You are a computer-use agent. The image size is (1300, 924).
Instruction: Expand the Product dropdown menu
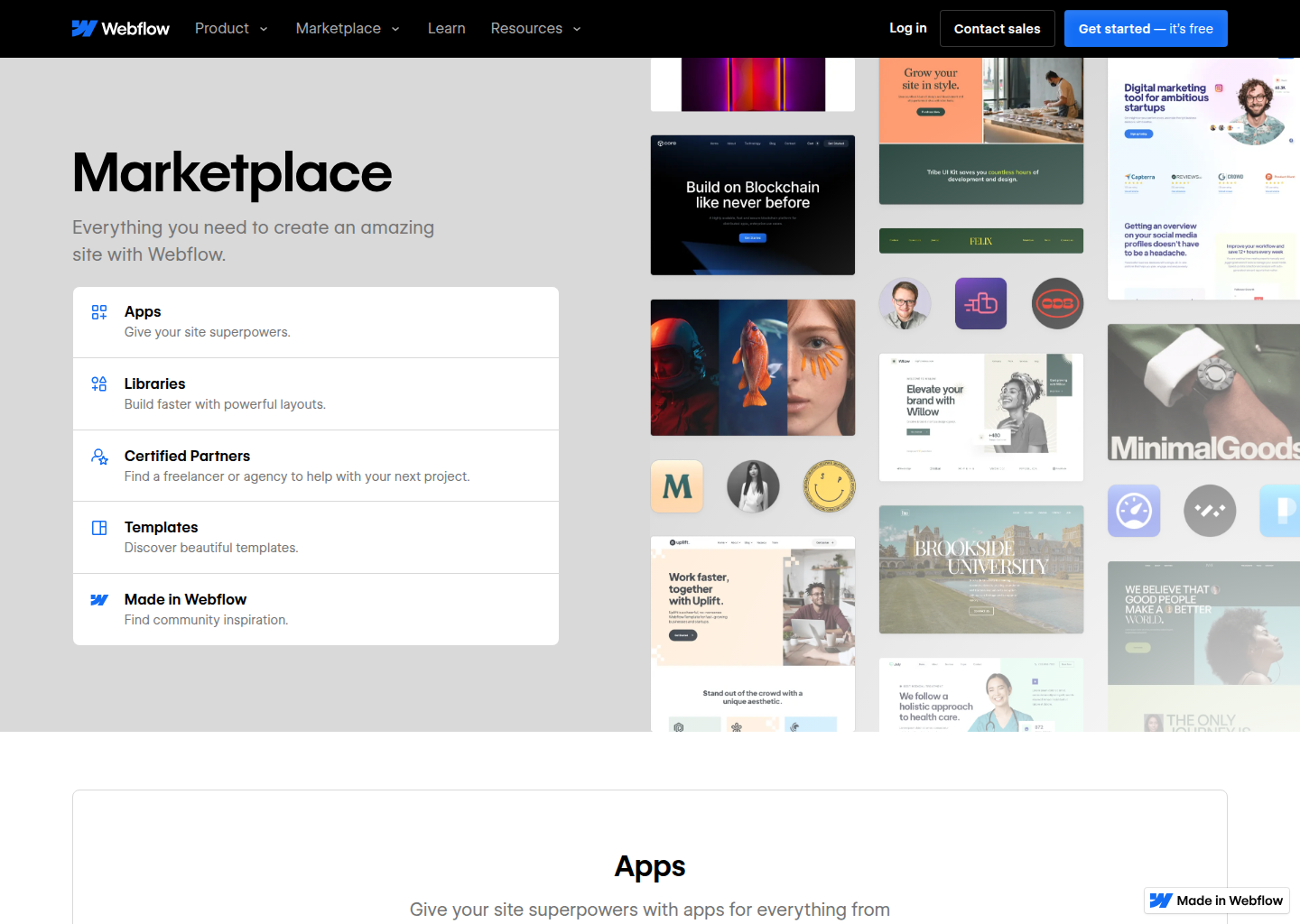231,29
